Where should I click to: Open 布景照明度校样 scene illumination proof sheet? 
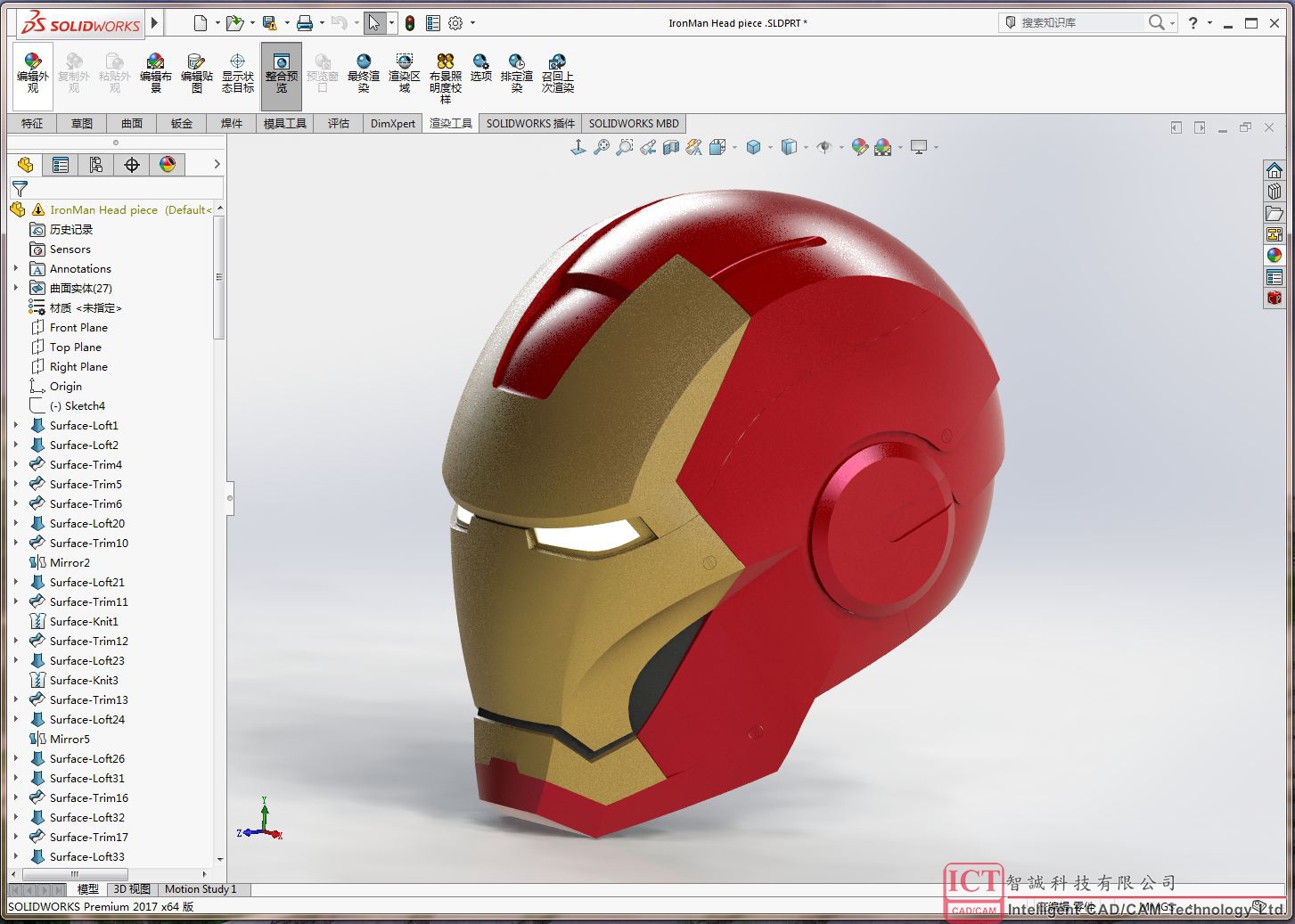point(446,78)
